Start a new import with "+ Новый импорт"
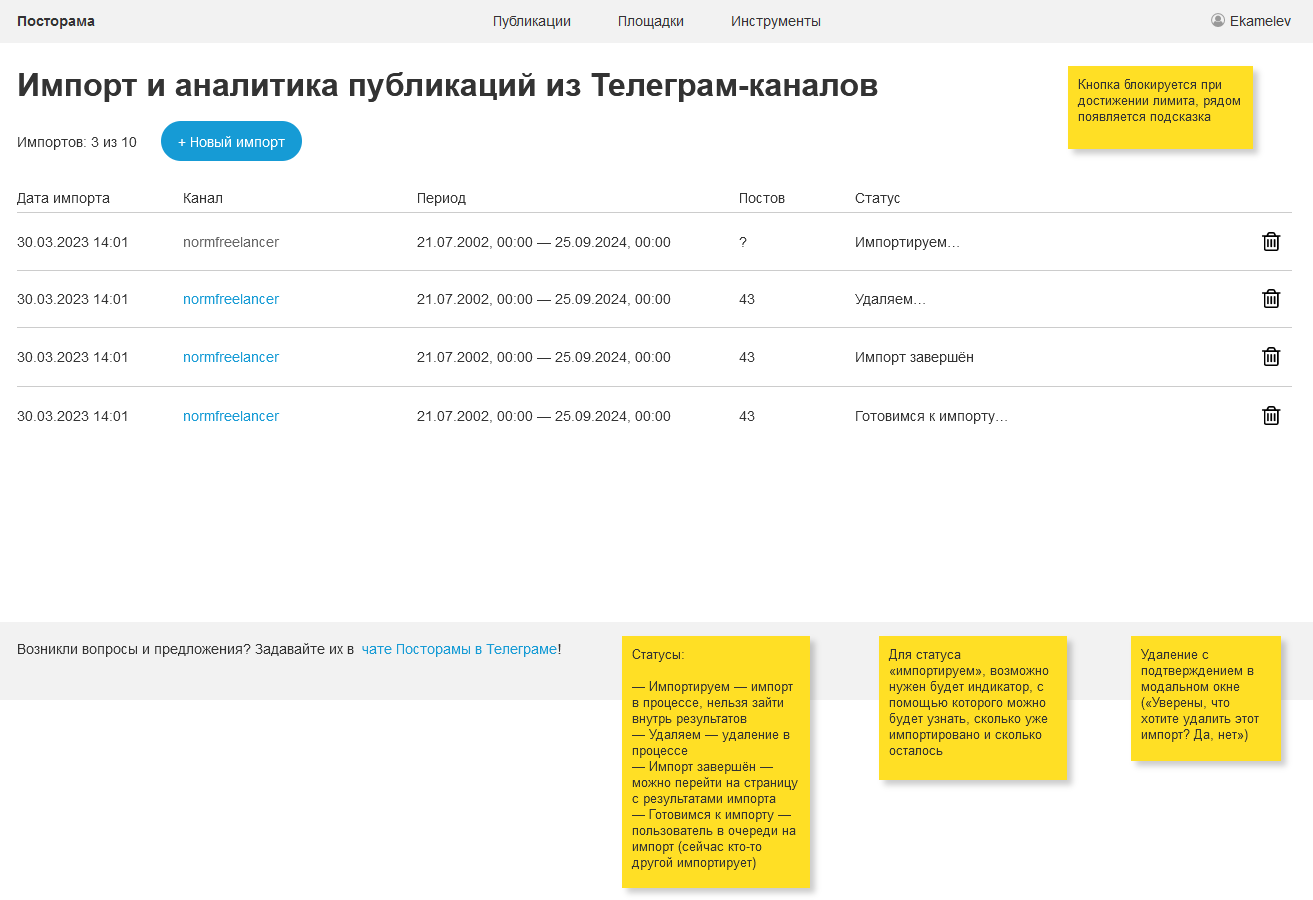Image resolution: width=1313 pixels, height=900 pixels. (x=231, y=142)
